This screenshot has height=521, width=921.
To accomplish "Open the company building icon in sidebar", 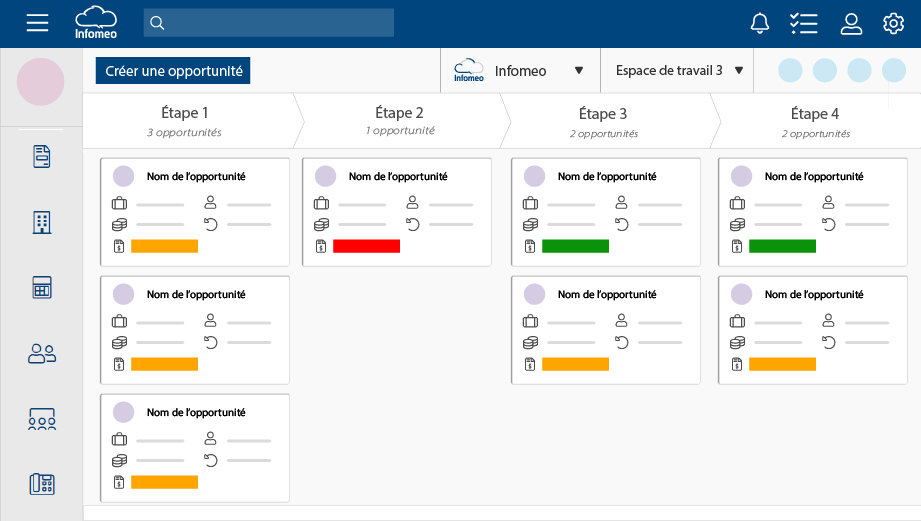I will point(41,222).
